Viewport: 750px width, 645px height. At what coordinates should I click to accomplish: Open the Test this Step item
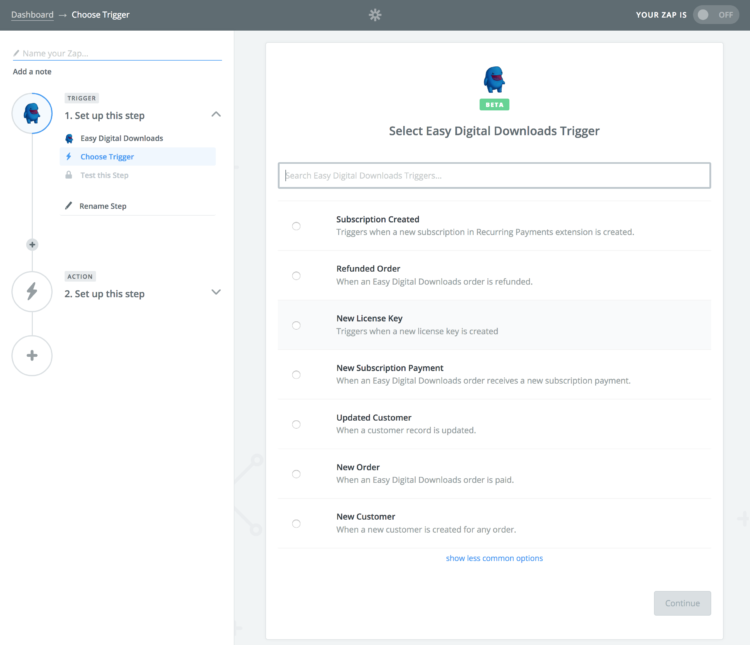[x=138, y=175]
